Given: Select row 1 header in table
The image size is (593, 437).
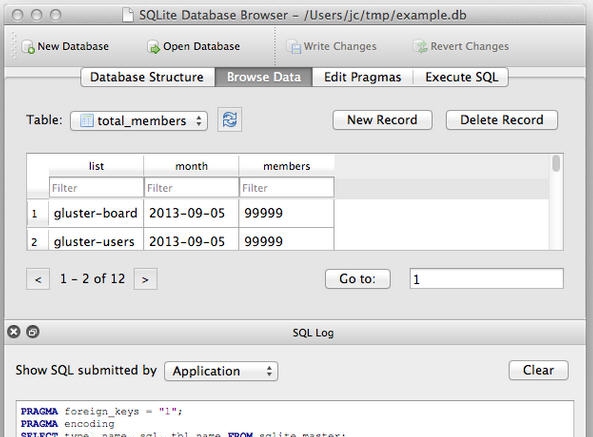Looking at the screenshot, I should 37,214.
